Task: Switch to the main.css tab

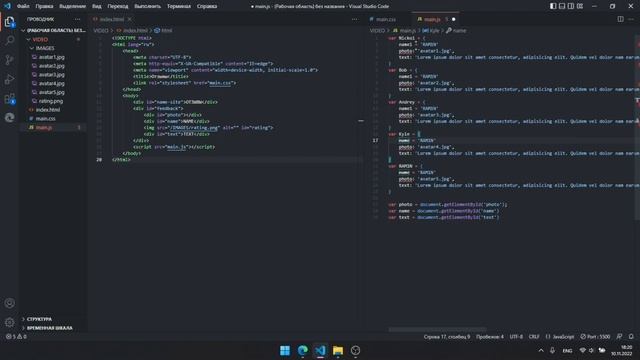Action: pyautogui.click(x=386, y=19)
